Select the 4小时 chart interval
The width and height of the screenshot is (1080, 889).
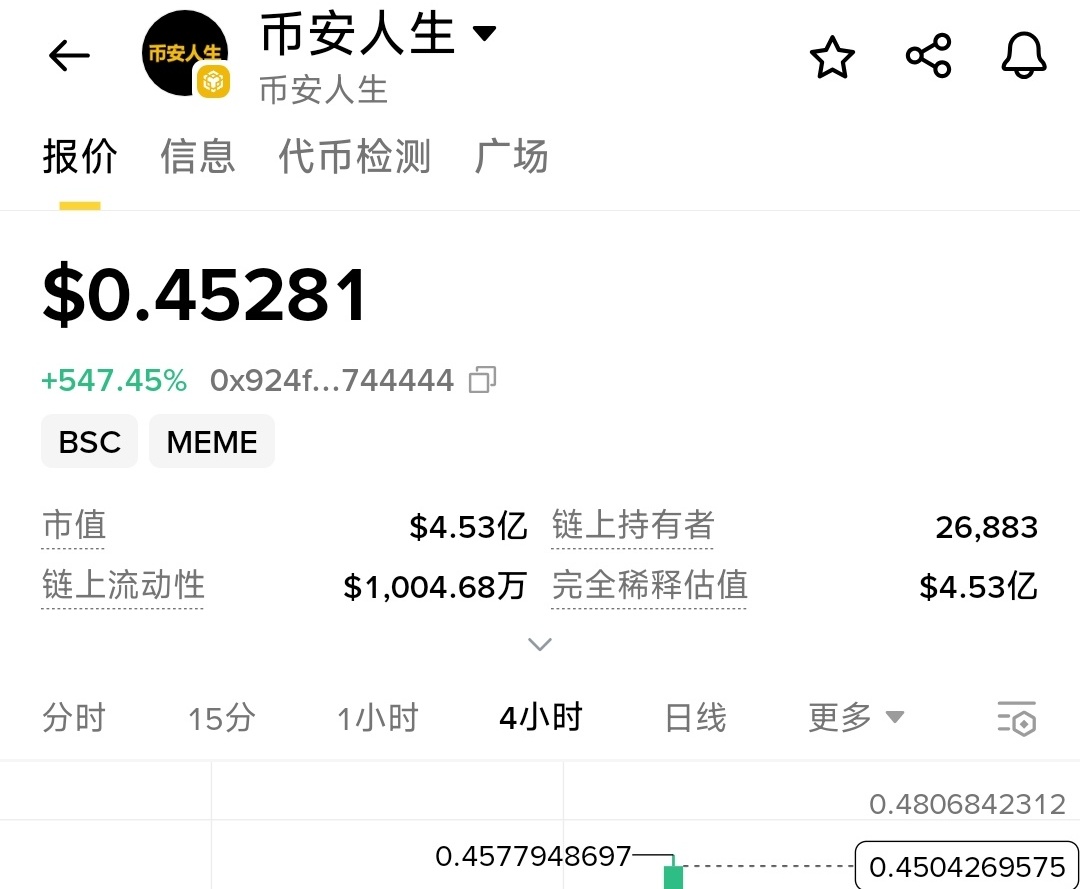(x=541, y=718)
